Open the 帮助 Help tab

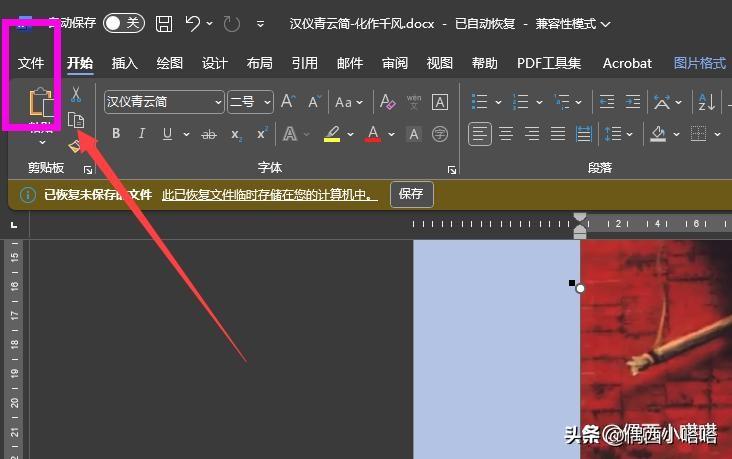tap(485, 63)
